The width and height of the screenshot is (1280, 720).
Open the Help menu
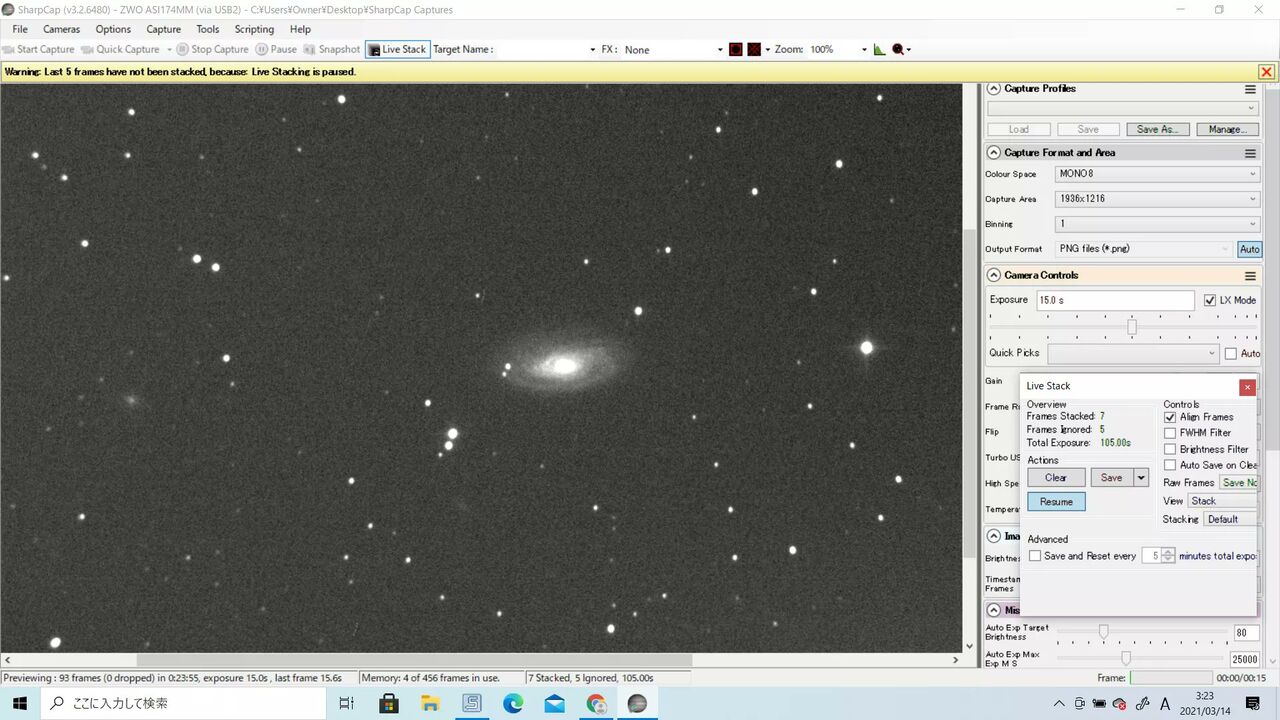(300, 29)
